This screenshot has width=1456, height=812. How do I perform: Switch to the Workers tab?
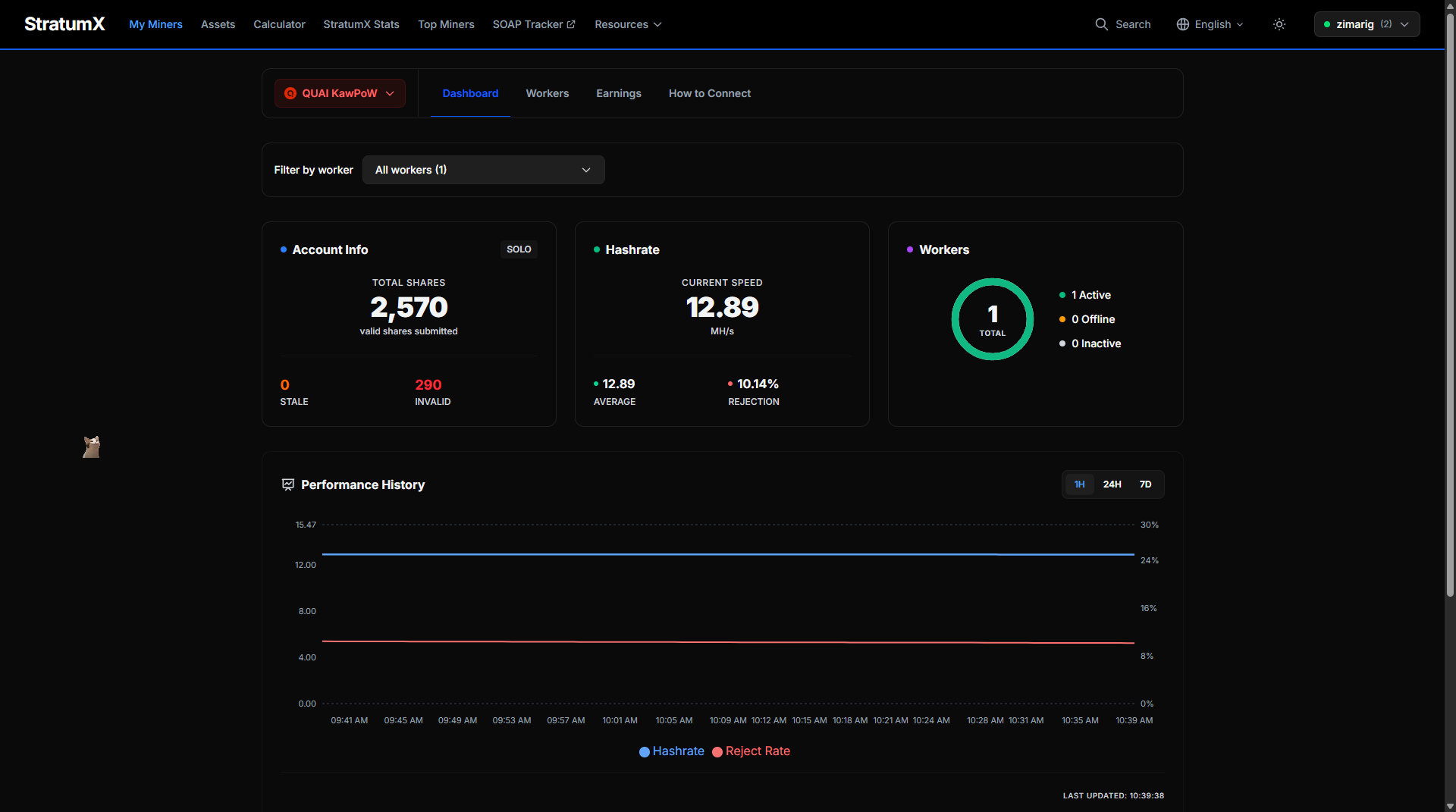click(x=547, y=93)
